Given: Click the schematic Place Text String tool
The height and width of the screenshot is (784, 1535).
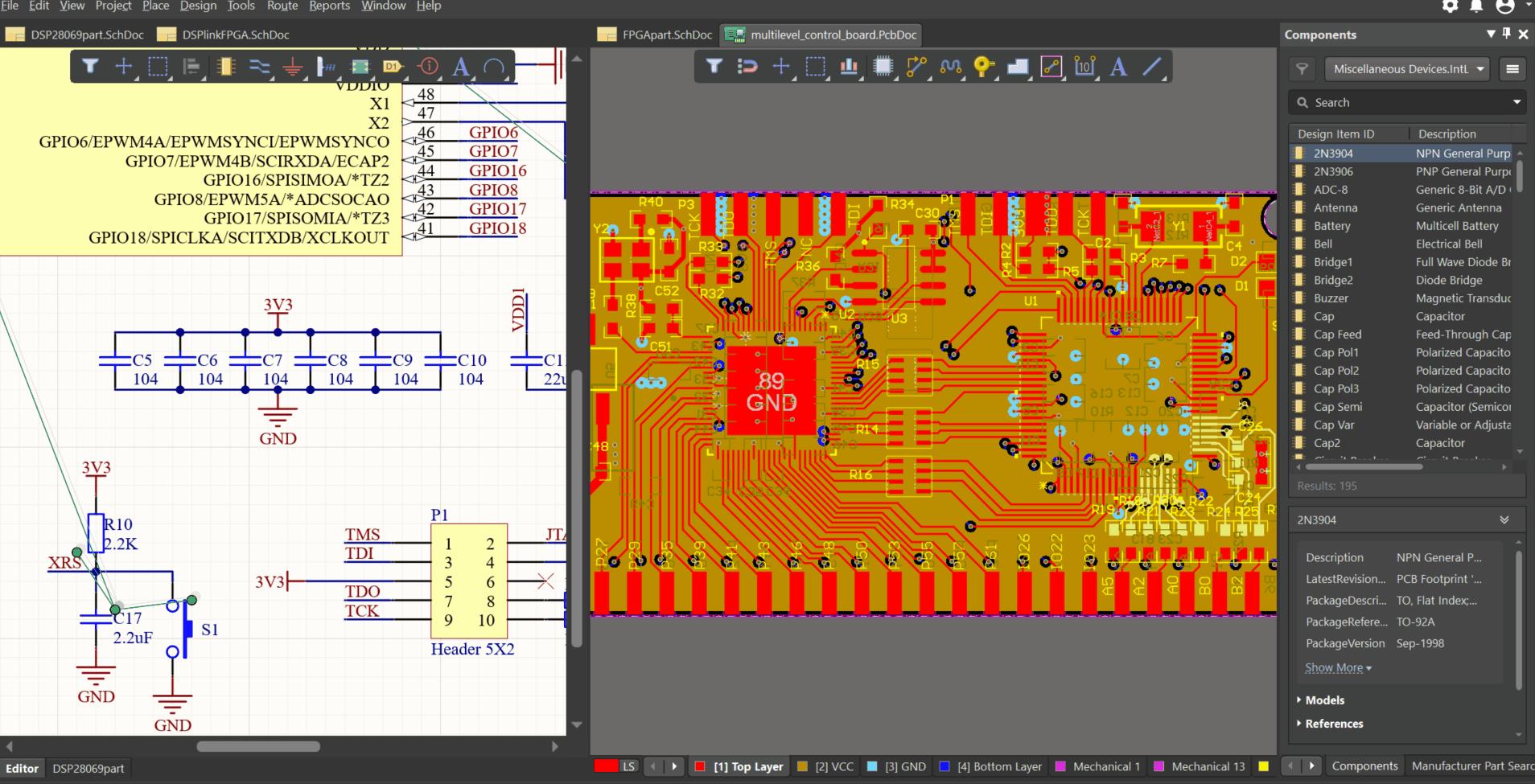Looking at the screenshot, I should [x=460, y=67].
